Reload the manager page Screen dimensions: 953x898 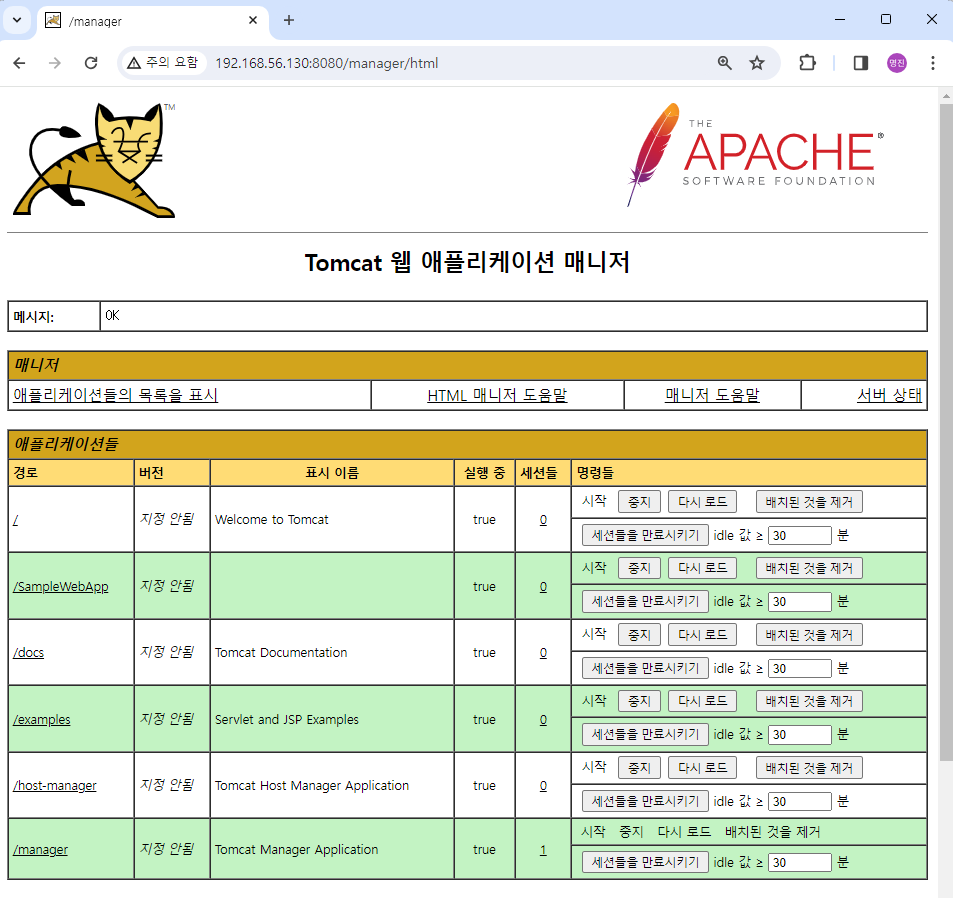pyautogui.click(x=91, y=63)
